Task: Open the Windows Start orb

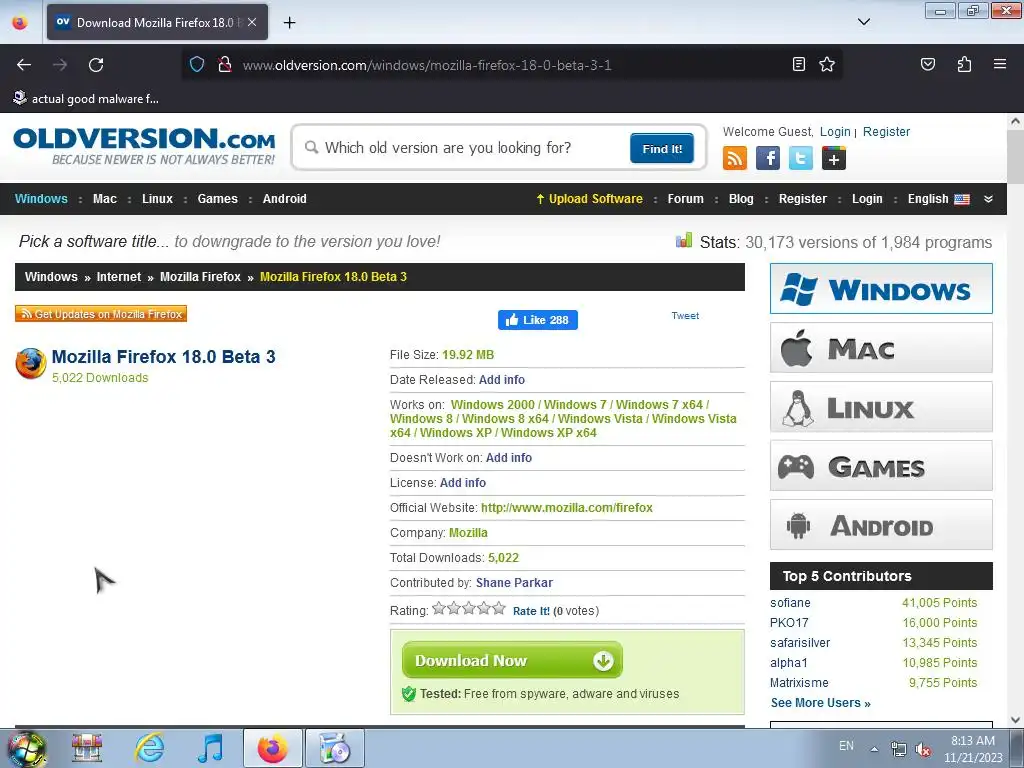Action: click(27, 750)
